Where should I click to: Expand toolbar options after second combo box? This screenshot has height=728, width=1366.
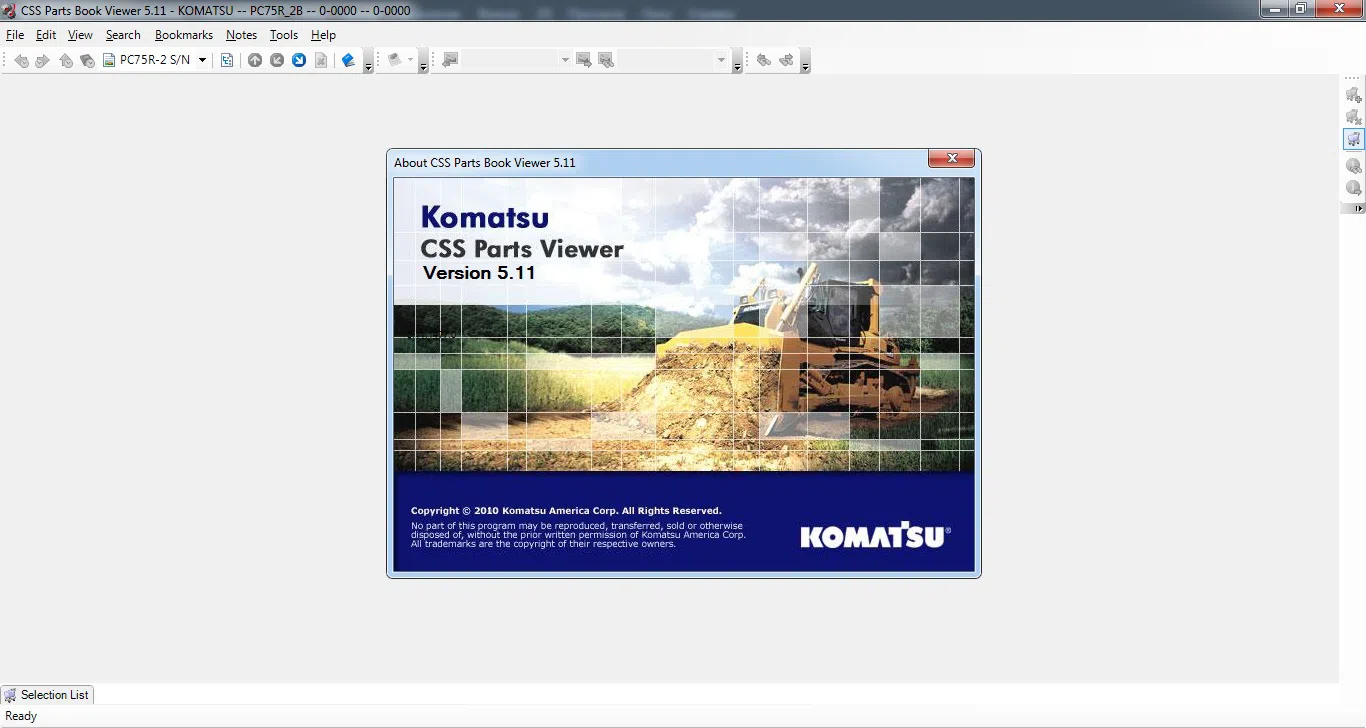click(x=737, y=63)
